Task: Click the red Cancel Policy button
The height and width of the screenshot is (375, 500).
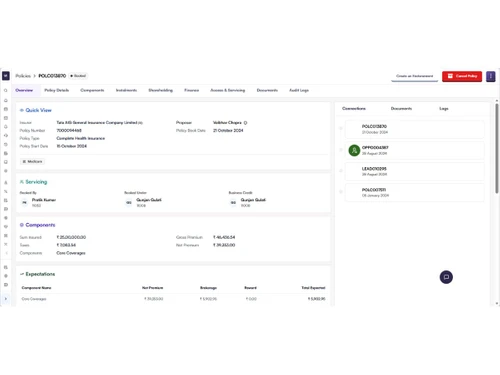Action: click(462, 76)
